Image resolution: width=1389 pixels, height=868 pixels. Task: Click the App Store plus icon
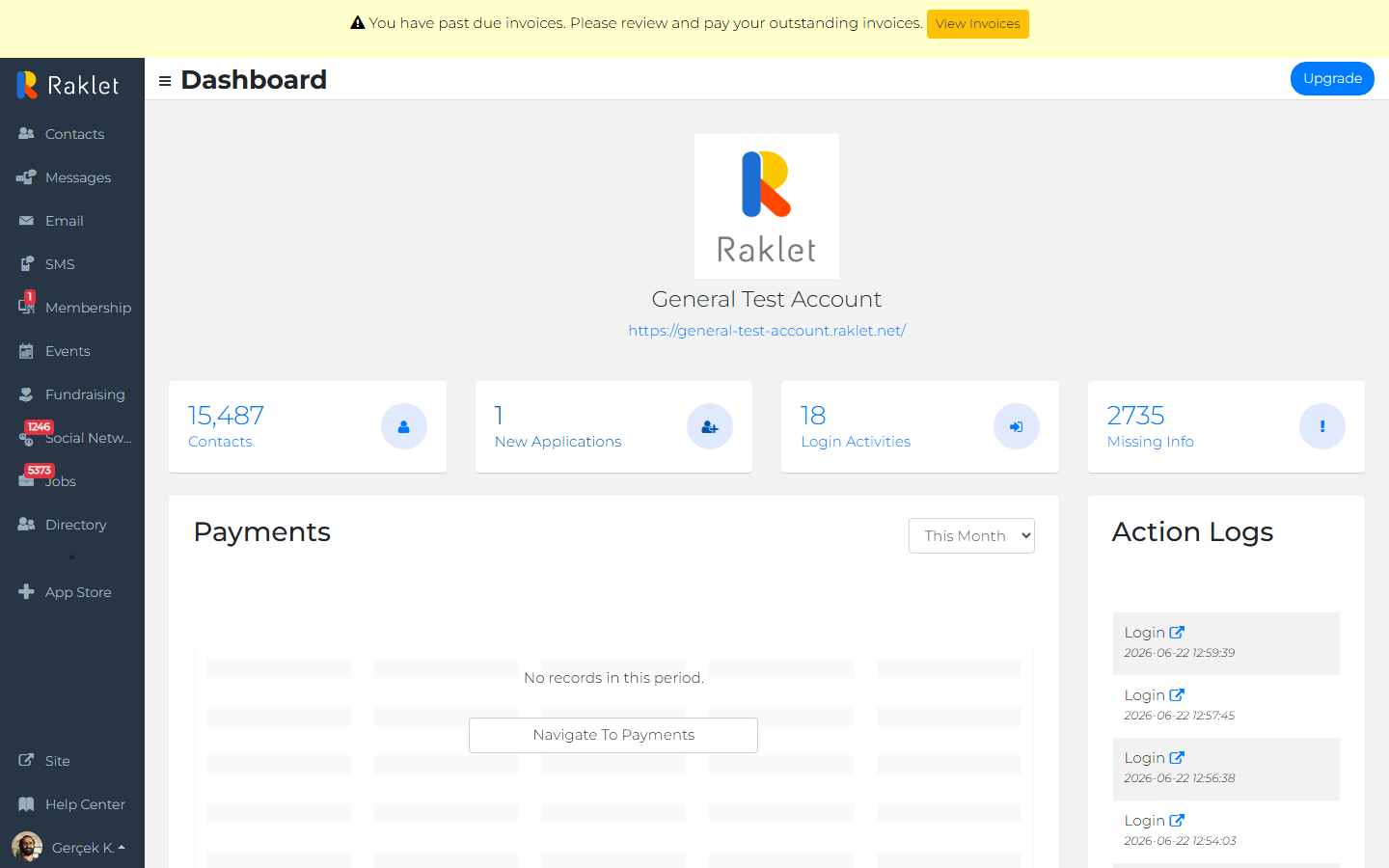[x=26, y=592]
